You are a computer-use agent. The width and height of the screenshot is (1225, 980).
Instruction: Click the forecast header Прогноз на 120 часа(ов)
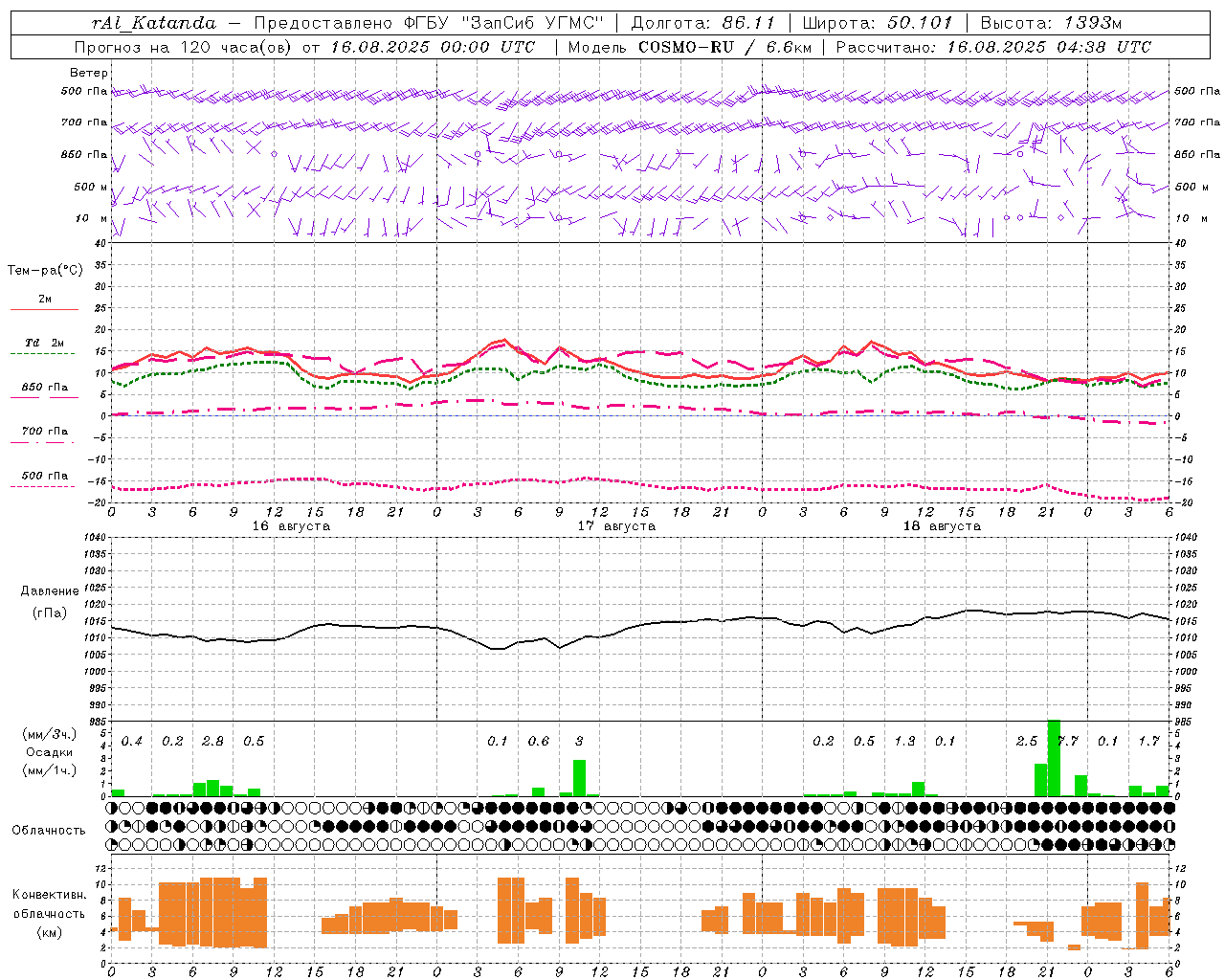184,47
